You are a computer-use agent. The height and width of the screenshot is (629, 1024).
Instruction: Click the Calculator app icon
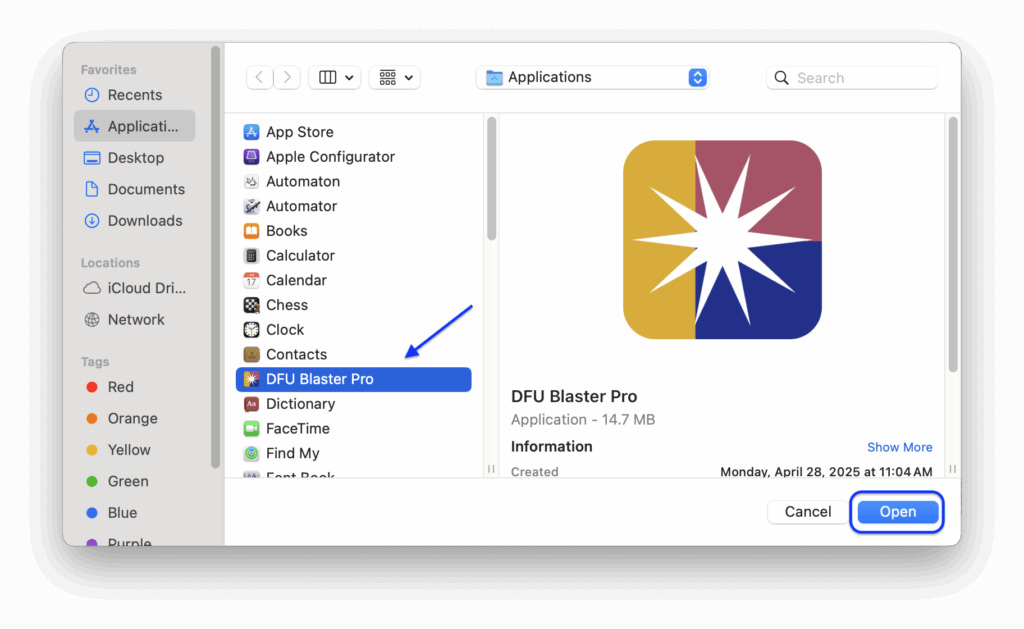pos(251,255)
